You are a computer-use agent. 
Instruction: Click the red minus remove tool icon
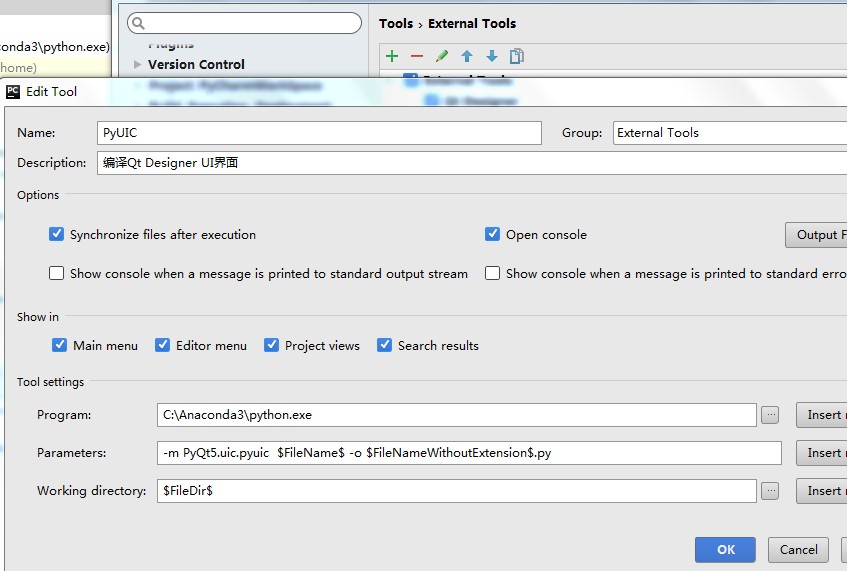(x=416, y=56)
